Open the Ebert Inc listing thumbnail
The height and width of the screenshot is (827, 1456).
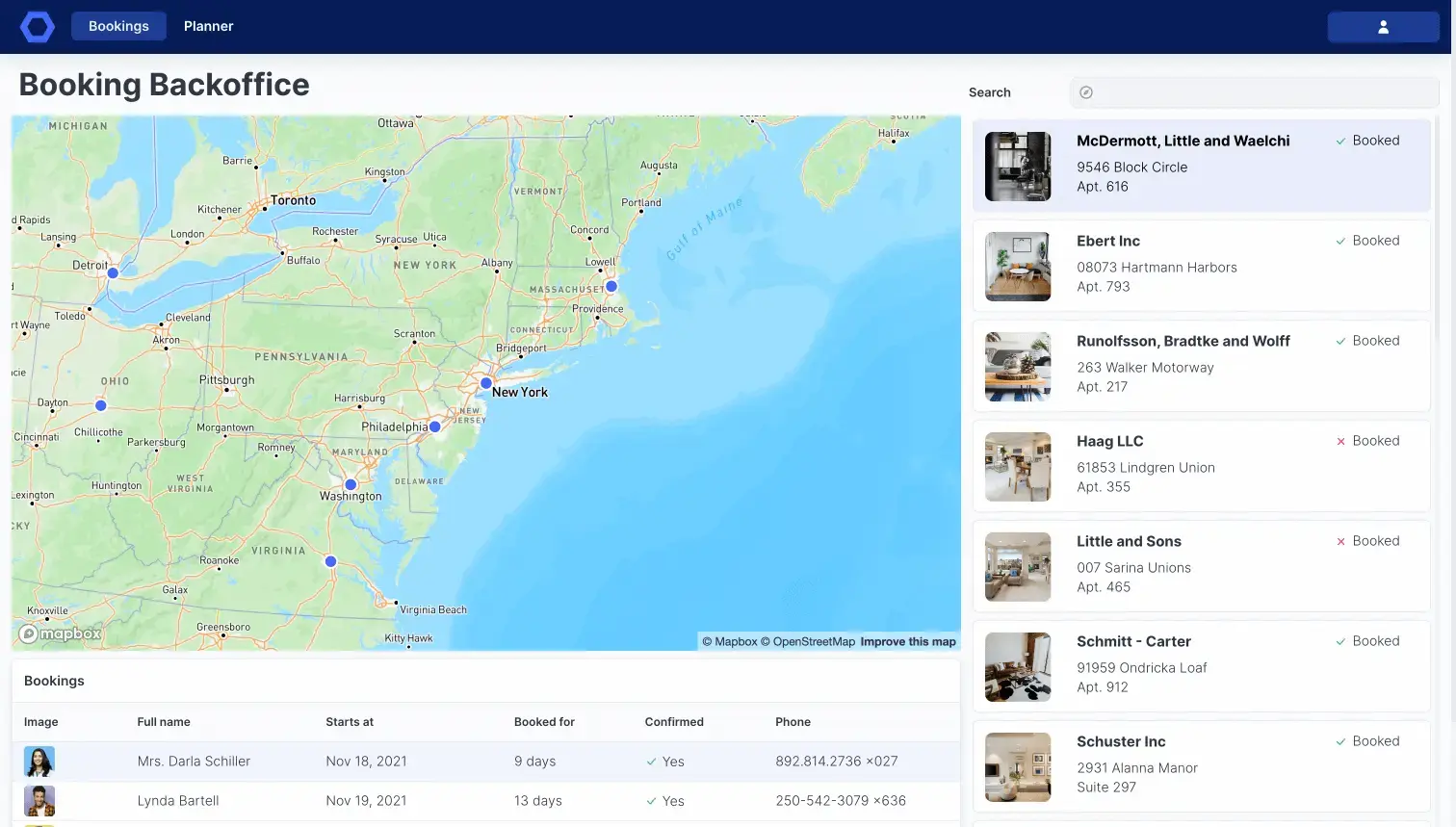[x=1018, y=267]
